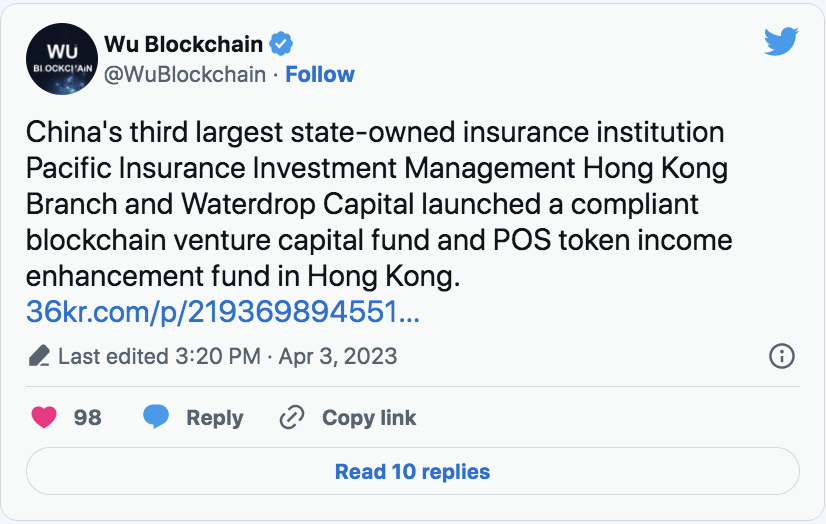Follow the Wu Blockchain account
This screenshot has width=826, height=524.
320,75
